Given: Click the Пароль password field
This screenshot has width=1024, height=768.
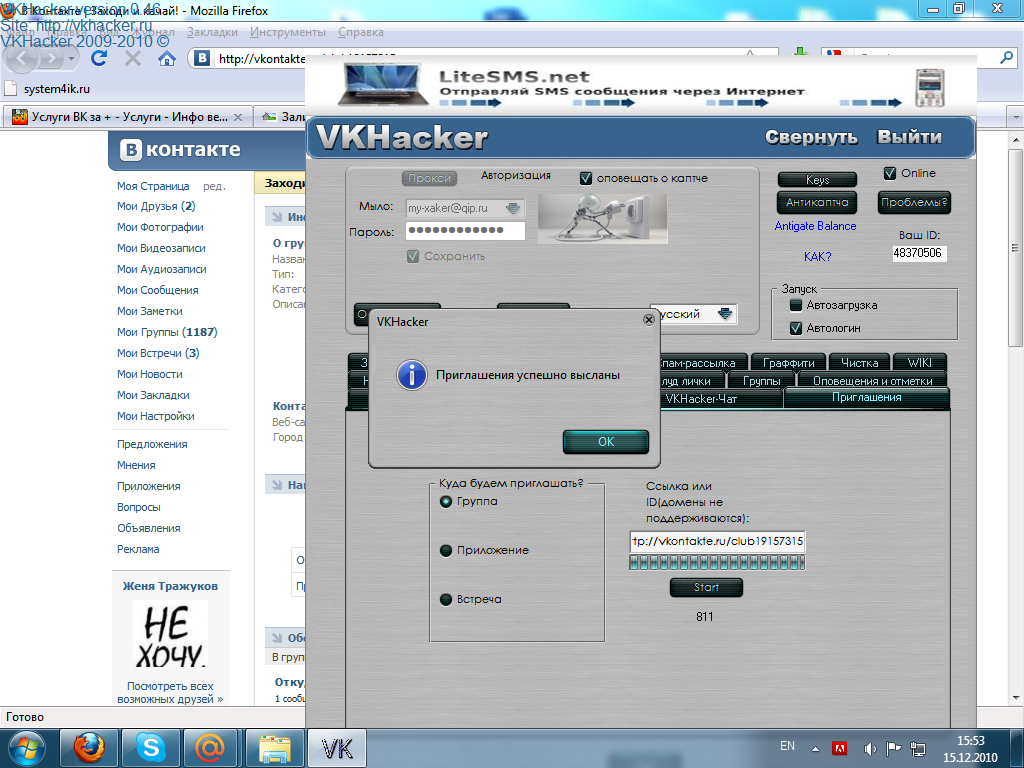Looking at the screenshot, I should [x=465, y=231].
